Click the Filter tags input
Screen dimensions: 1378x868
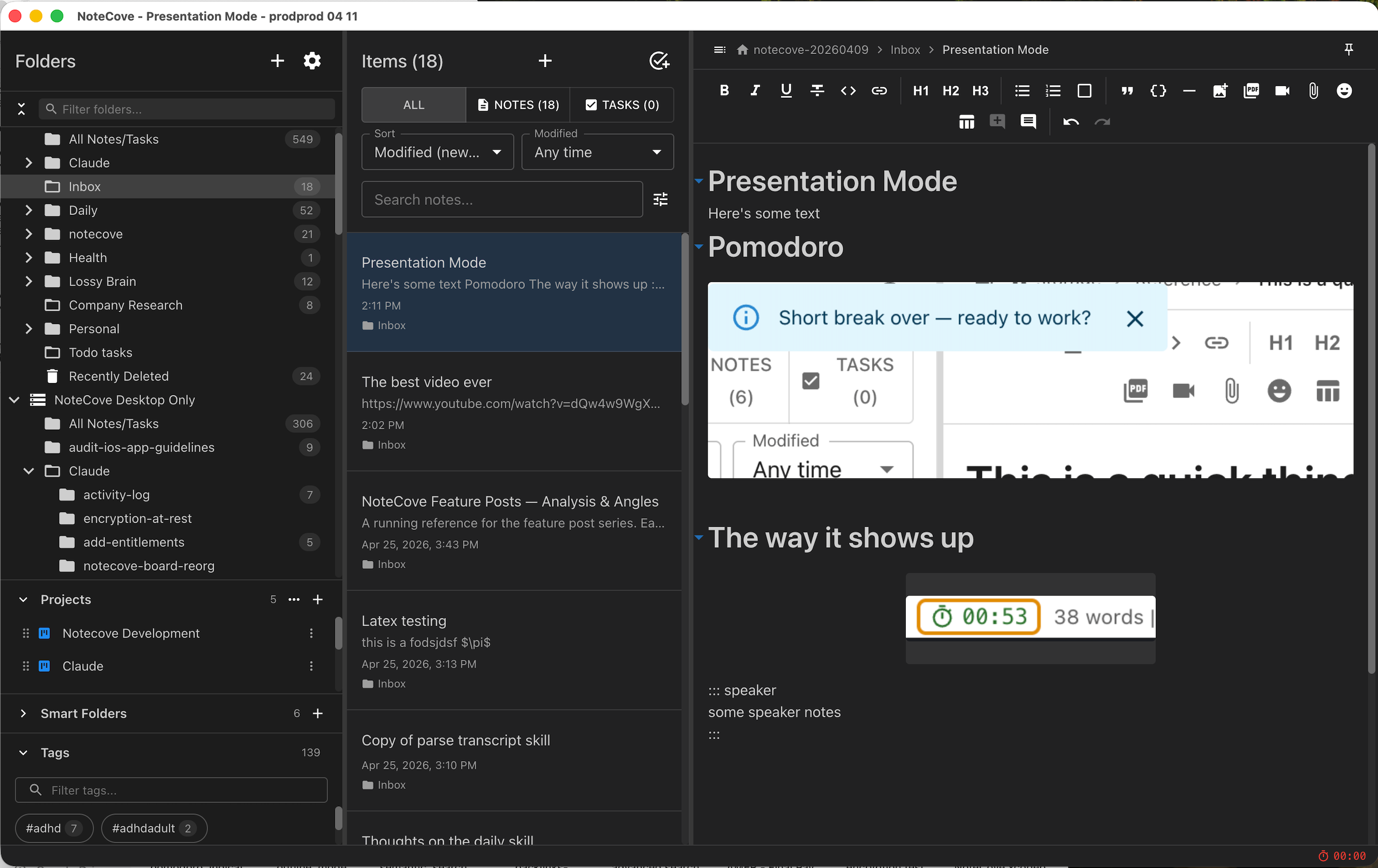point(171,790)
